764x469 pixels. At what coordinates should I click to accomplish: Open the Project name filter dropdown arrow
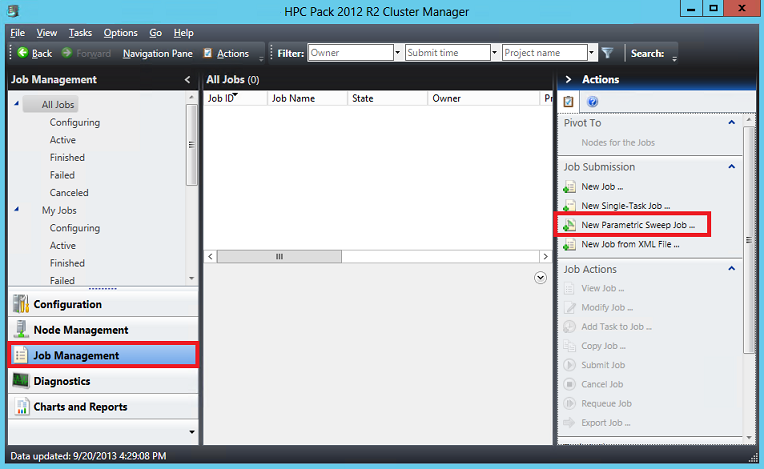[x=592, y=53]
